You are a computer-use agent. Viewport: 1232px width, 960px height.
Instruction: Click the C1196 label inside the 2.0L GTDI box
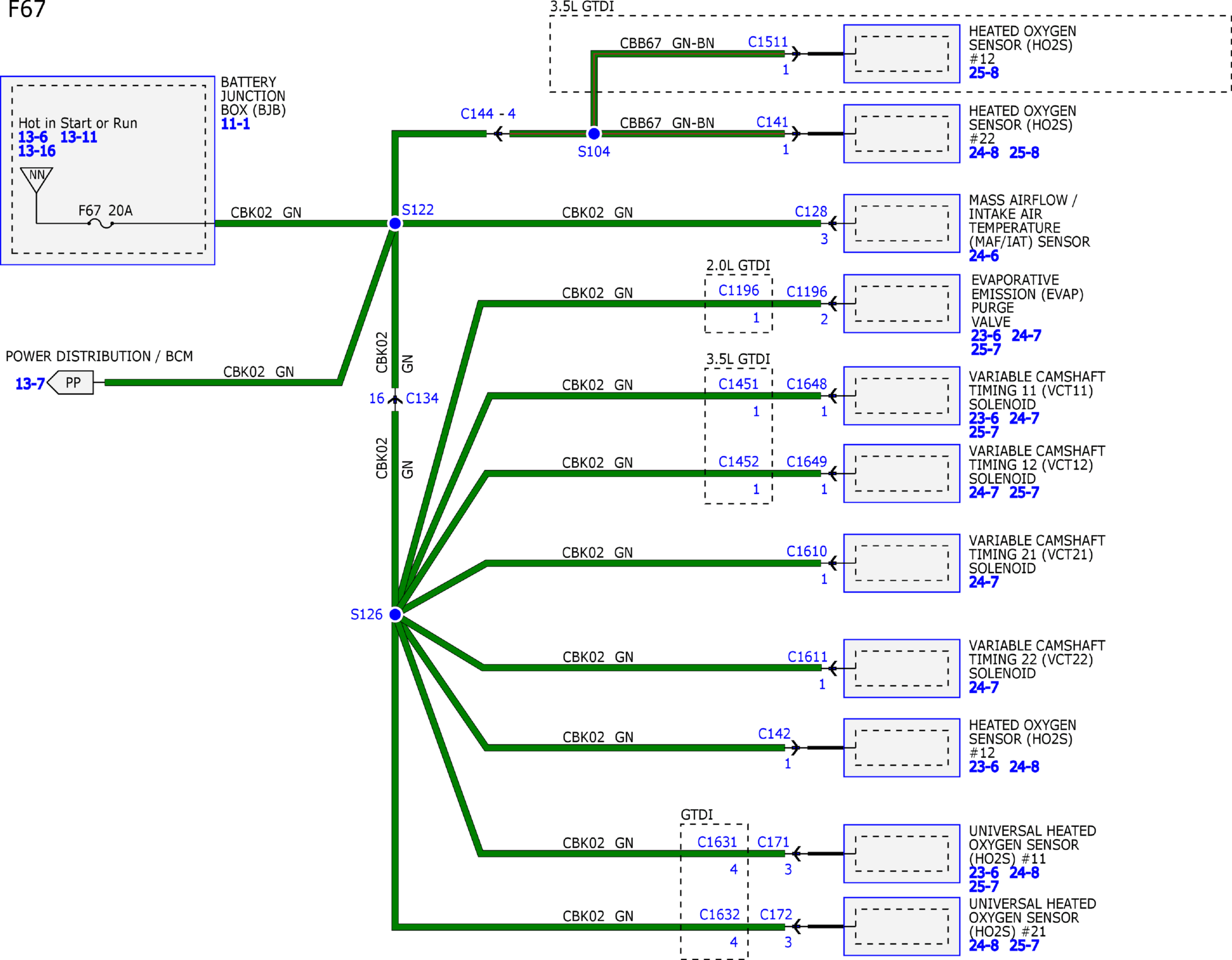tap(739, 290)
